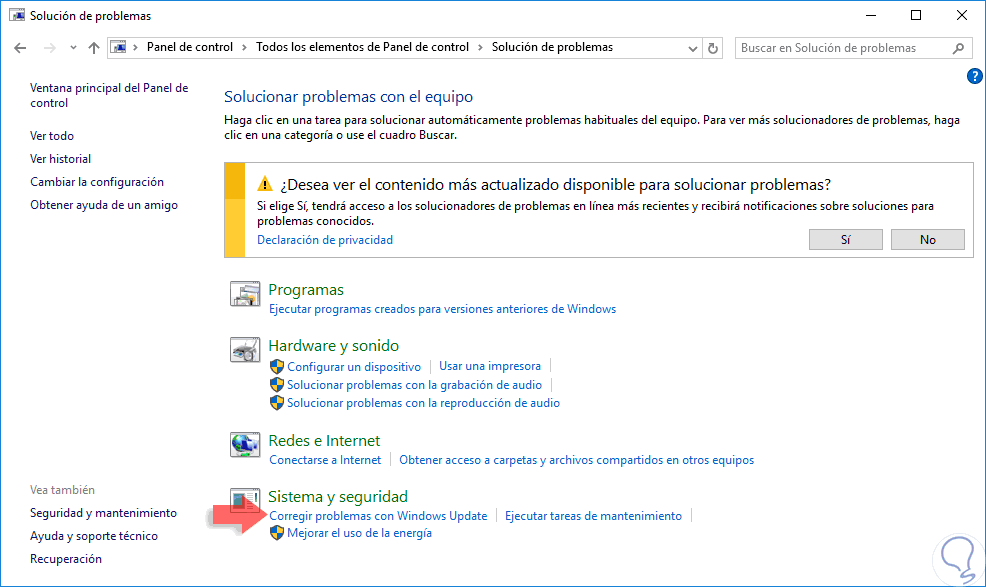986x587 pixels.
Task: Go back with the back arrow
Action: [x=20, y=48]
